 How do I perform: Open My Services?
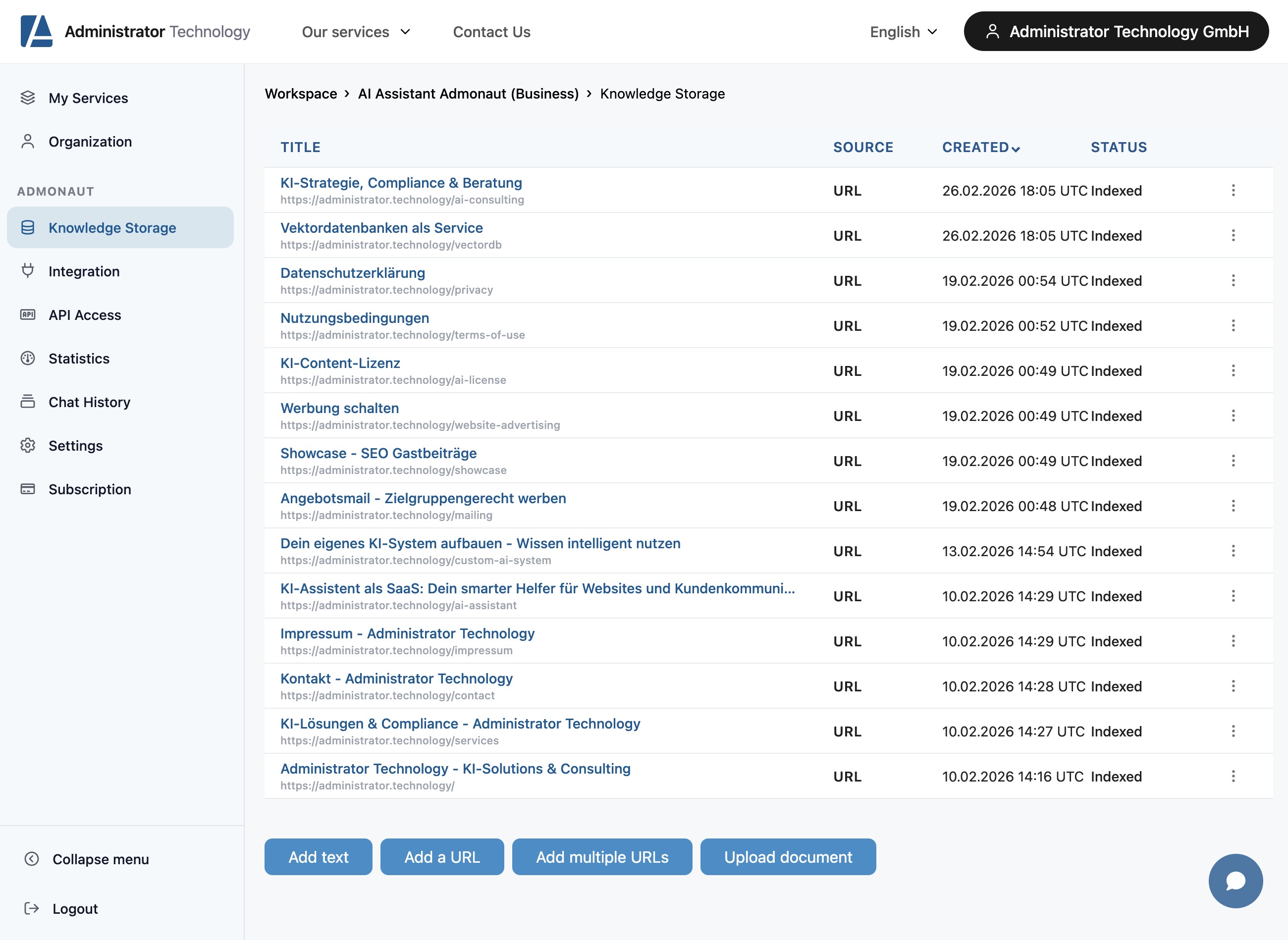point(88,98)
